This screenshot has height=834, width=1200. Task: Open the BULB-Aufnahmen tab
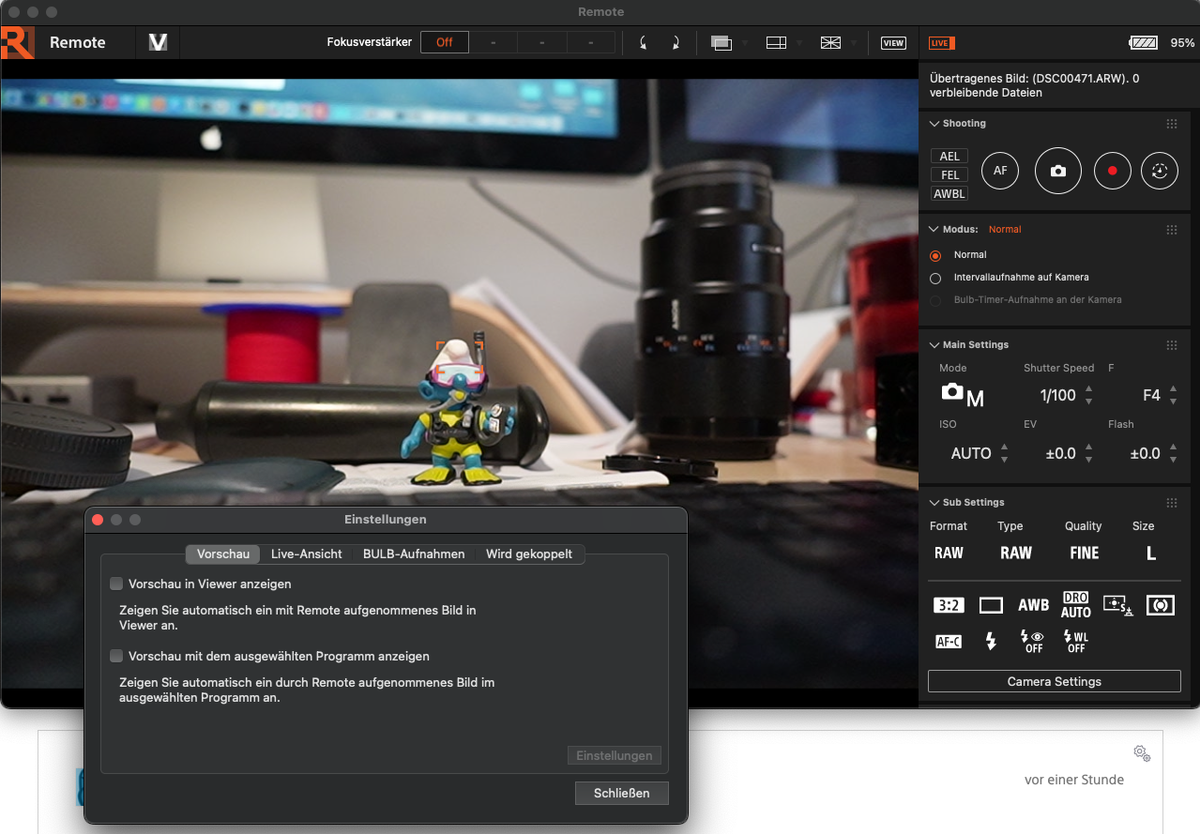[x=413, y=554]
